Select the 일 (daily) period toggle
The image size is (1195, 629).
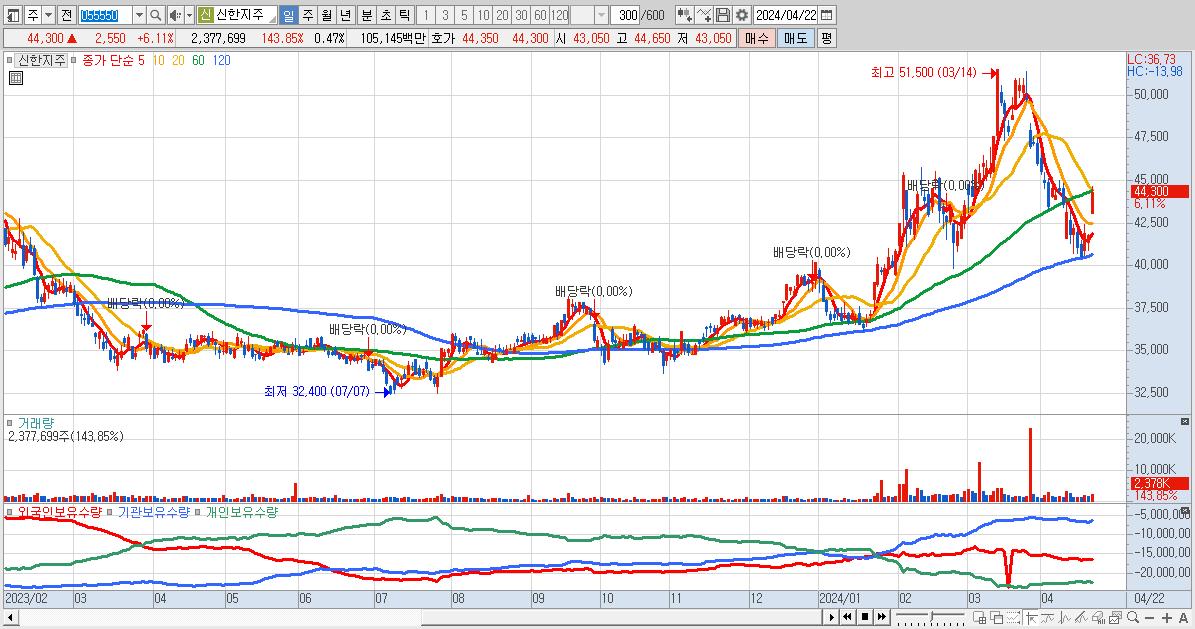pos(288,14)
